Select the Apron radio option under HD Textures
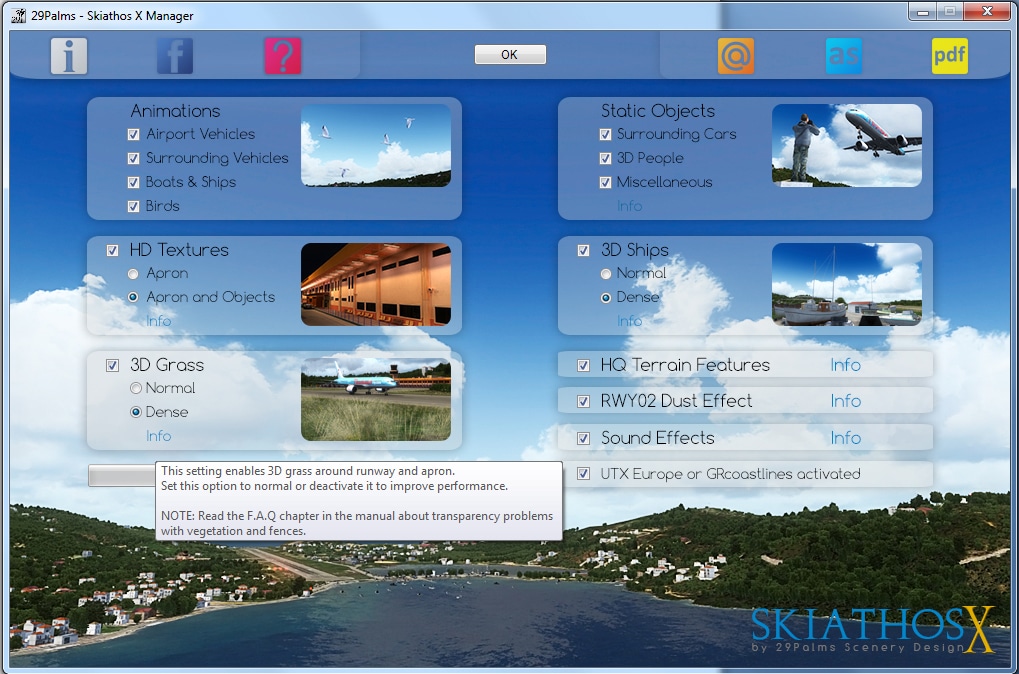Screen dimensions: 1019x674 point(134,274)
